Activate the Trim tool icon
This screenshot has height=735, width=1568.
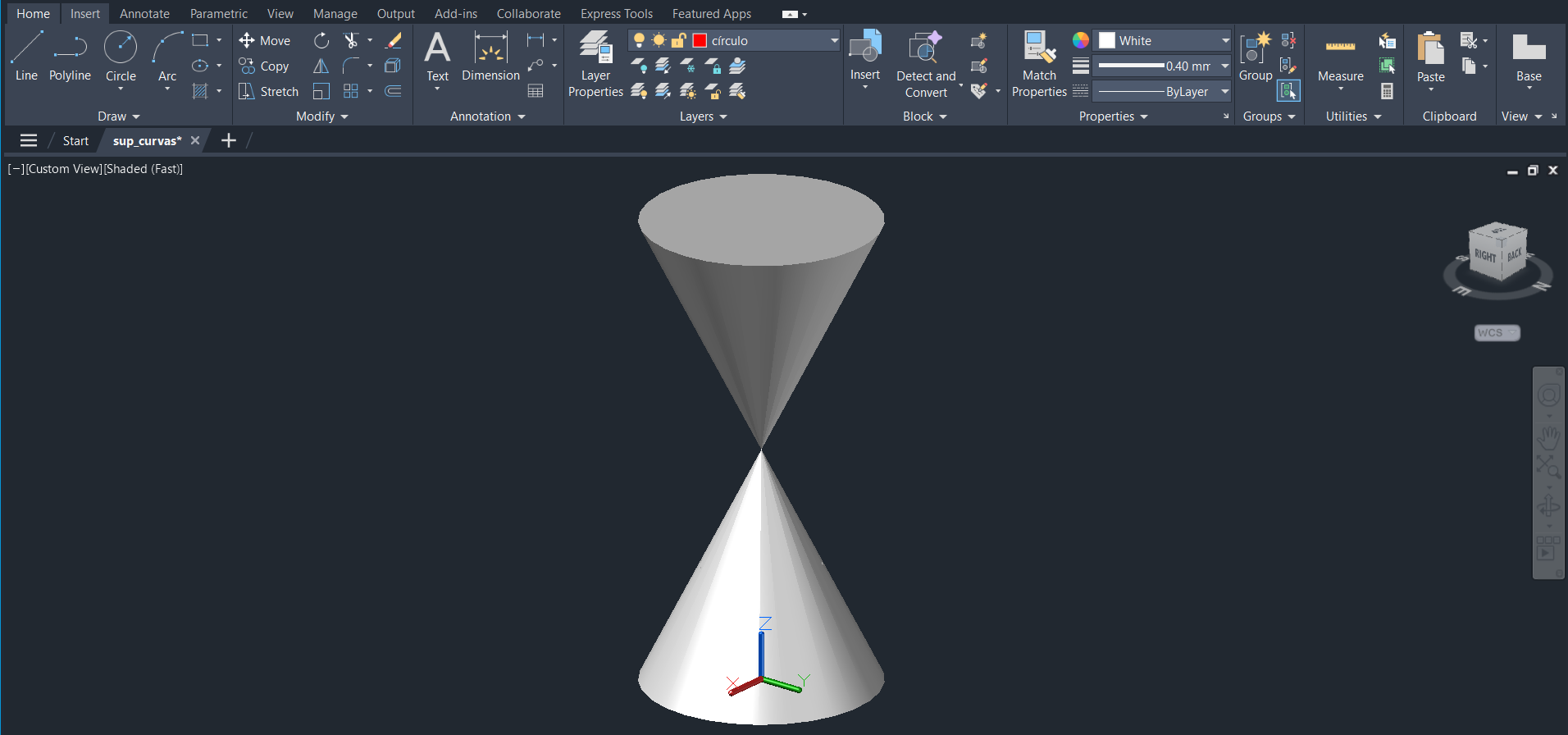coord(351,40)
